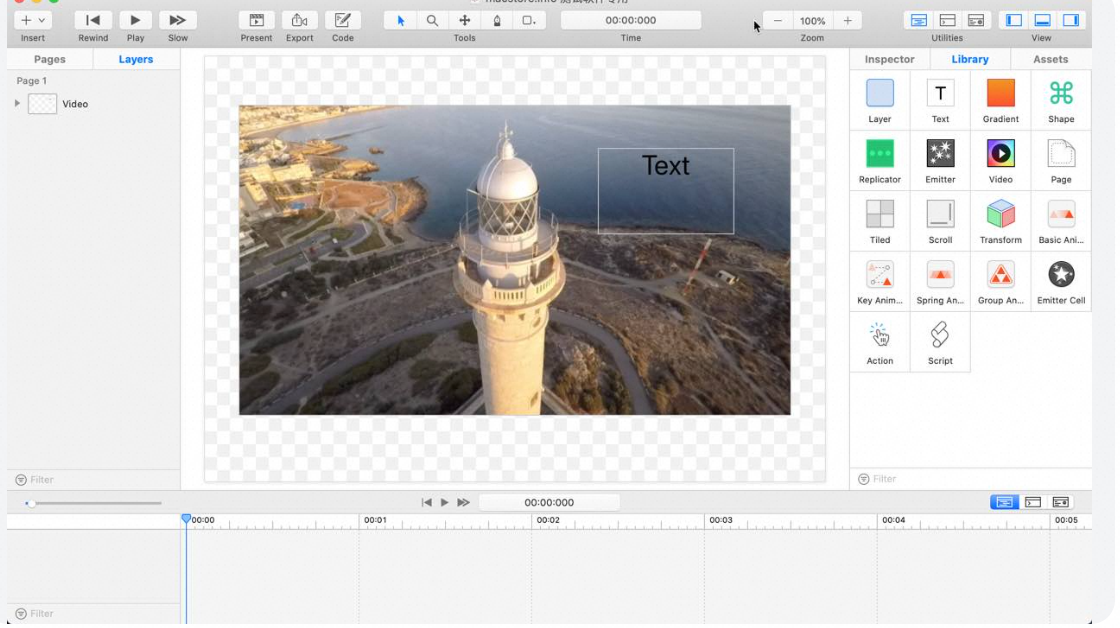Pick the Spring Animation library item
This screenshot has height=628, width=1120.
940,282
